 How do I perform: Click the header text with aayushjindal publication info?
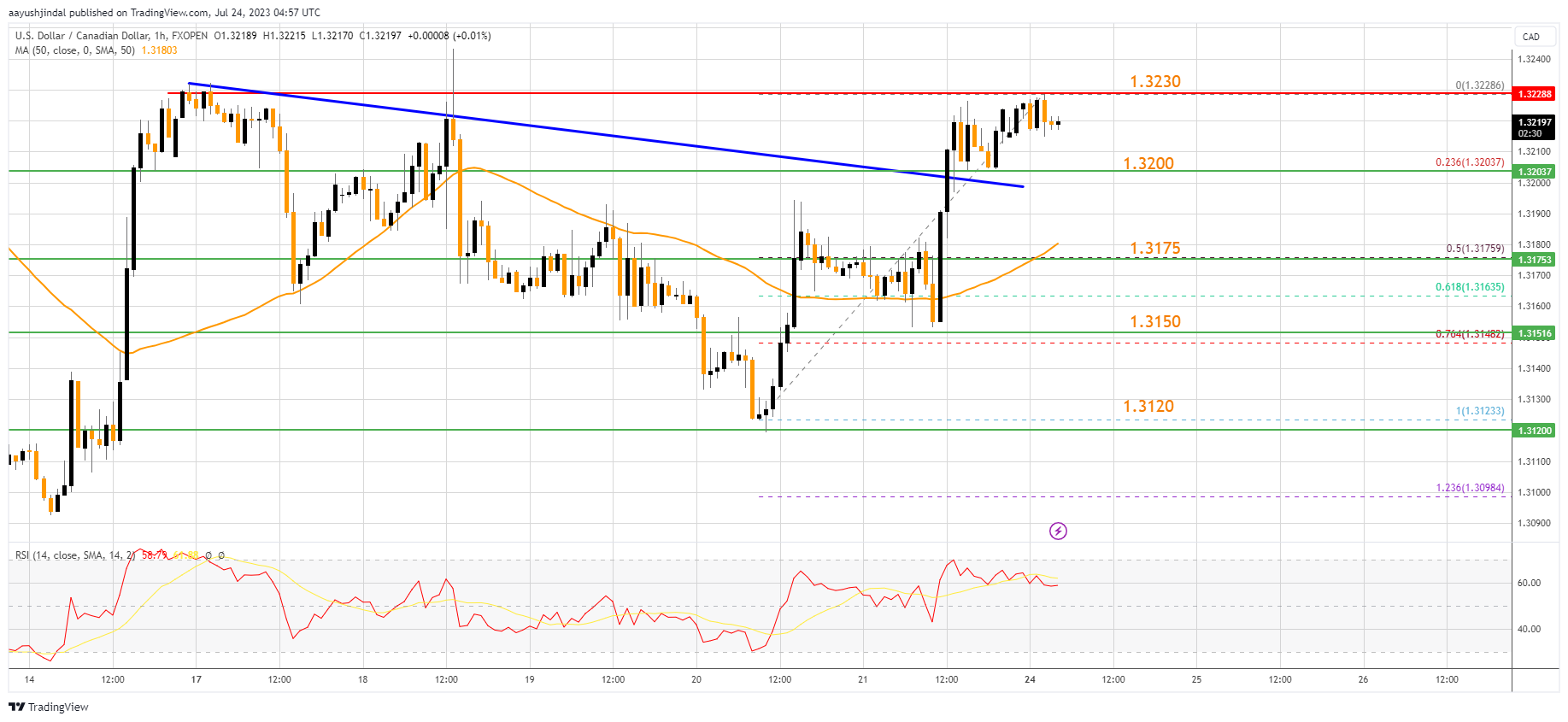coord(165,13)
